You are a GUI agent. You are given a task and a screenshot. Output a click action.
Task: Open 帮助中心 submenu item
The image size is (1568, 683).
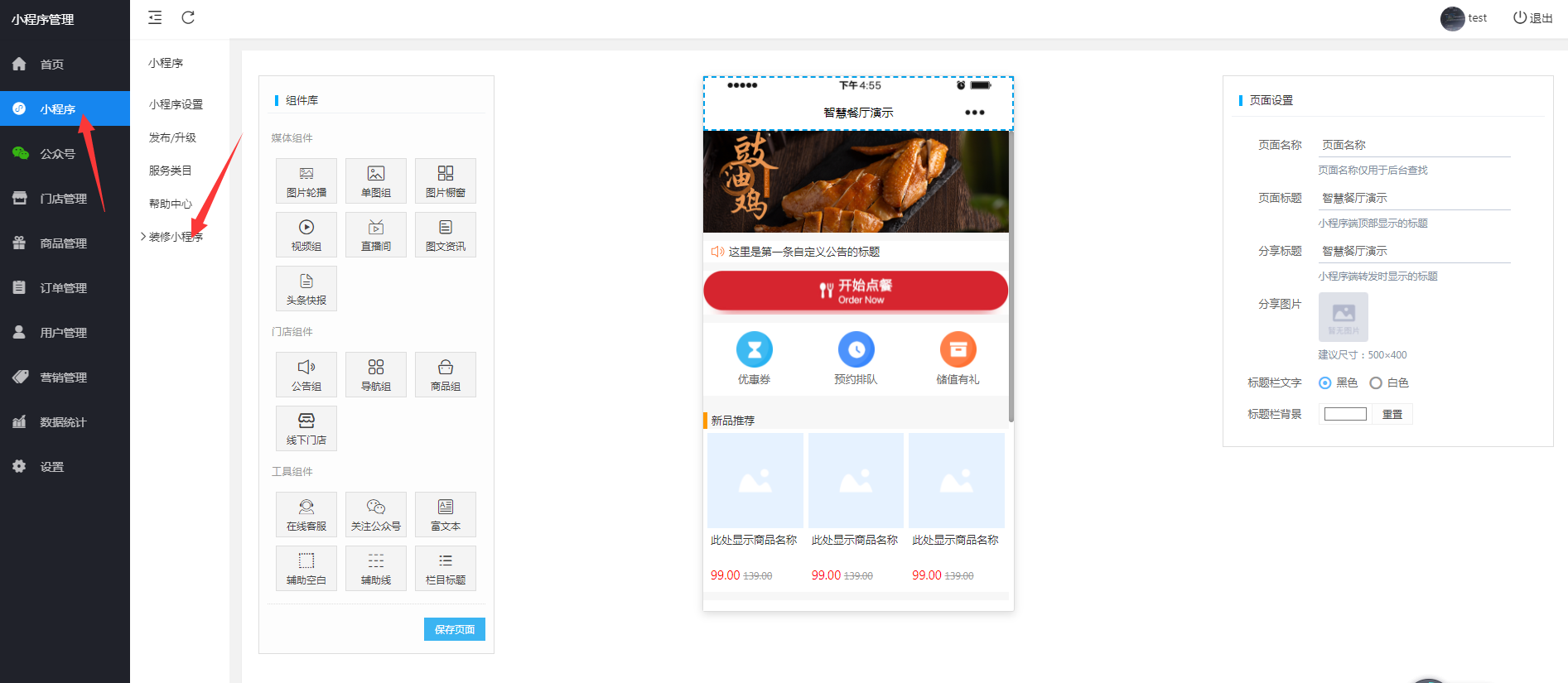(x=170, y=204)
